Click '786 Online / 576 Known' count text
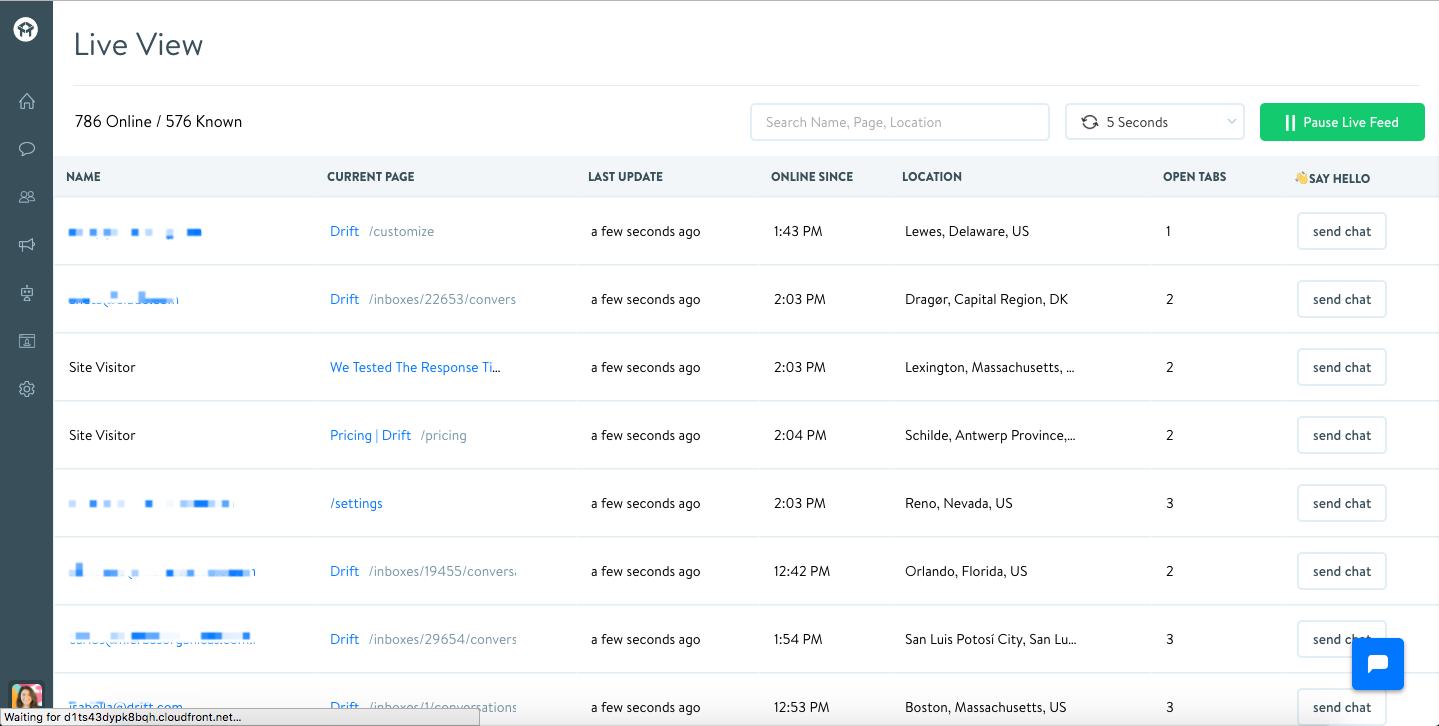Viewport: 1439px width, 726px height. 159,122
